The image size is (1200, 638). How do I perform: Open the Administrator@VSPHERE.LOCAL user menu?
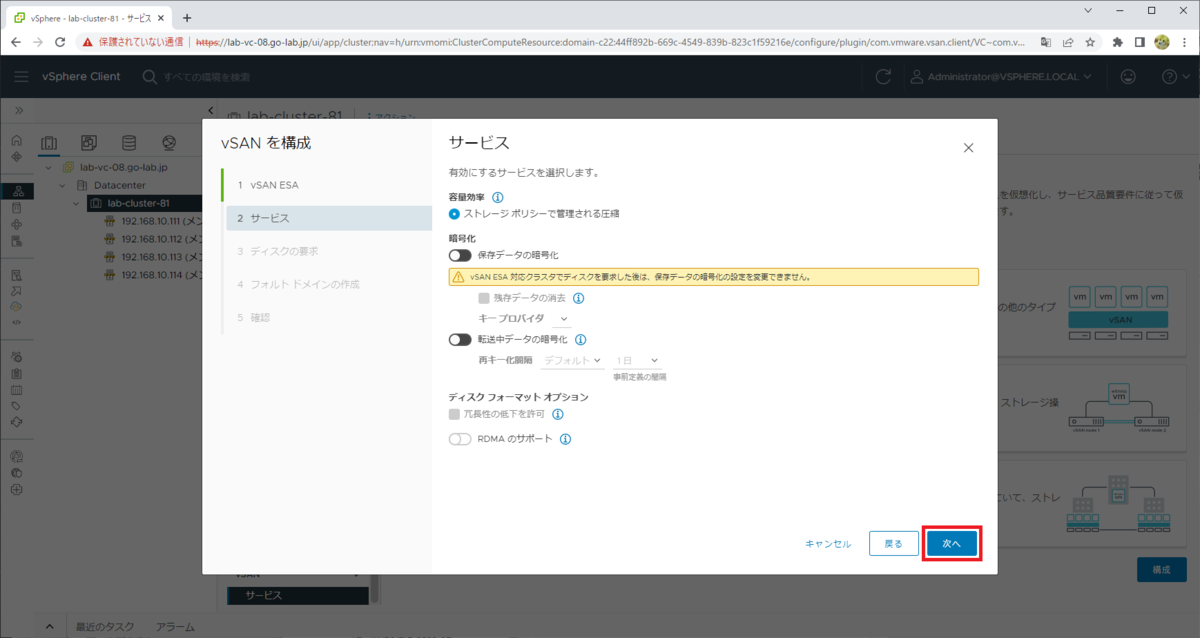[x=1000, y=76]
